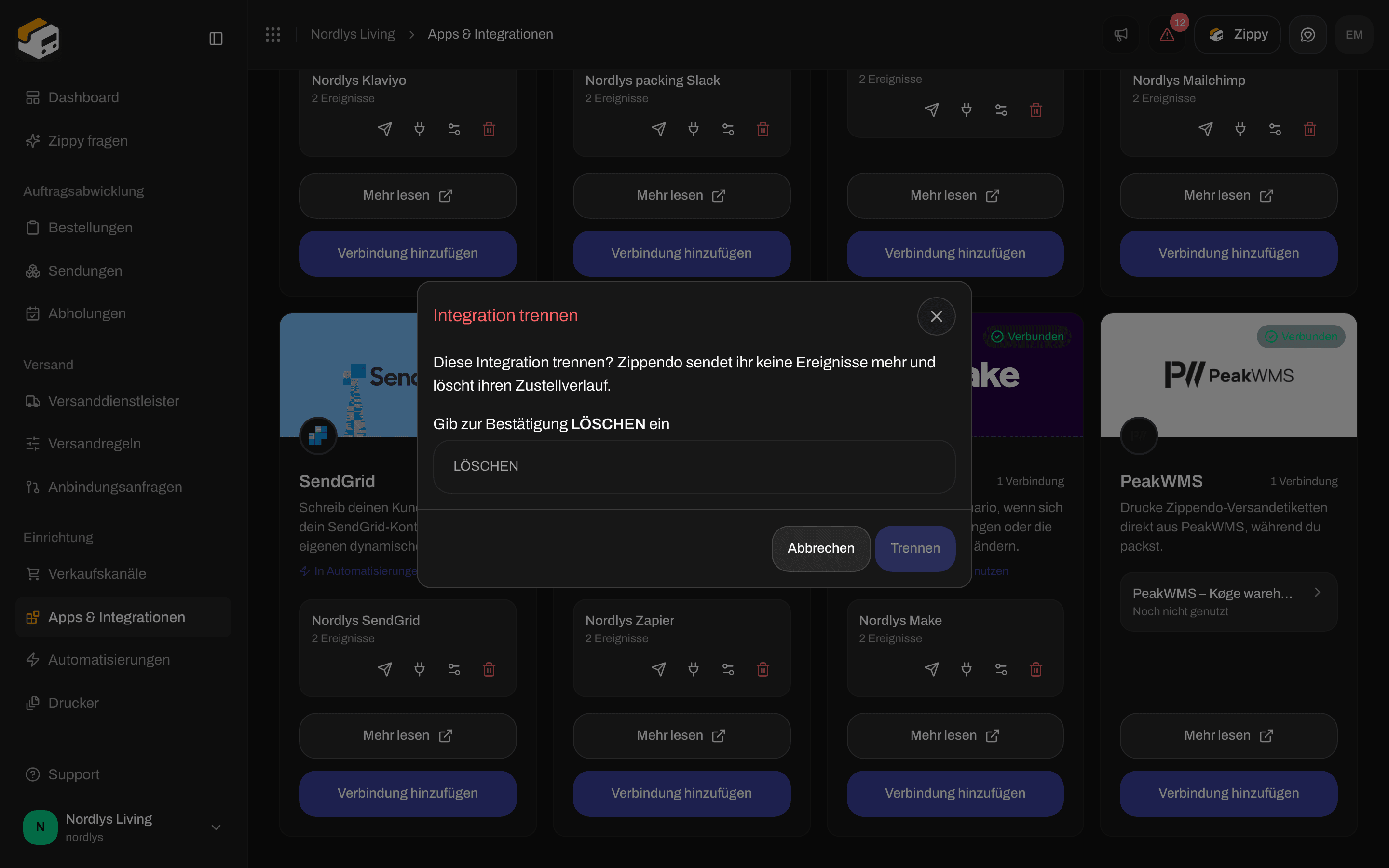Click the PeakWMS logo banner

click(x=1228, y=375)
